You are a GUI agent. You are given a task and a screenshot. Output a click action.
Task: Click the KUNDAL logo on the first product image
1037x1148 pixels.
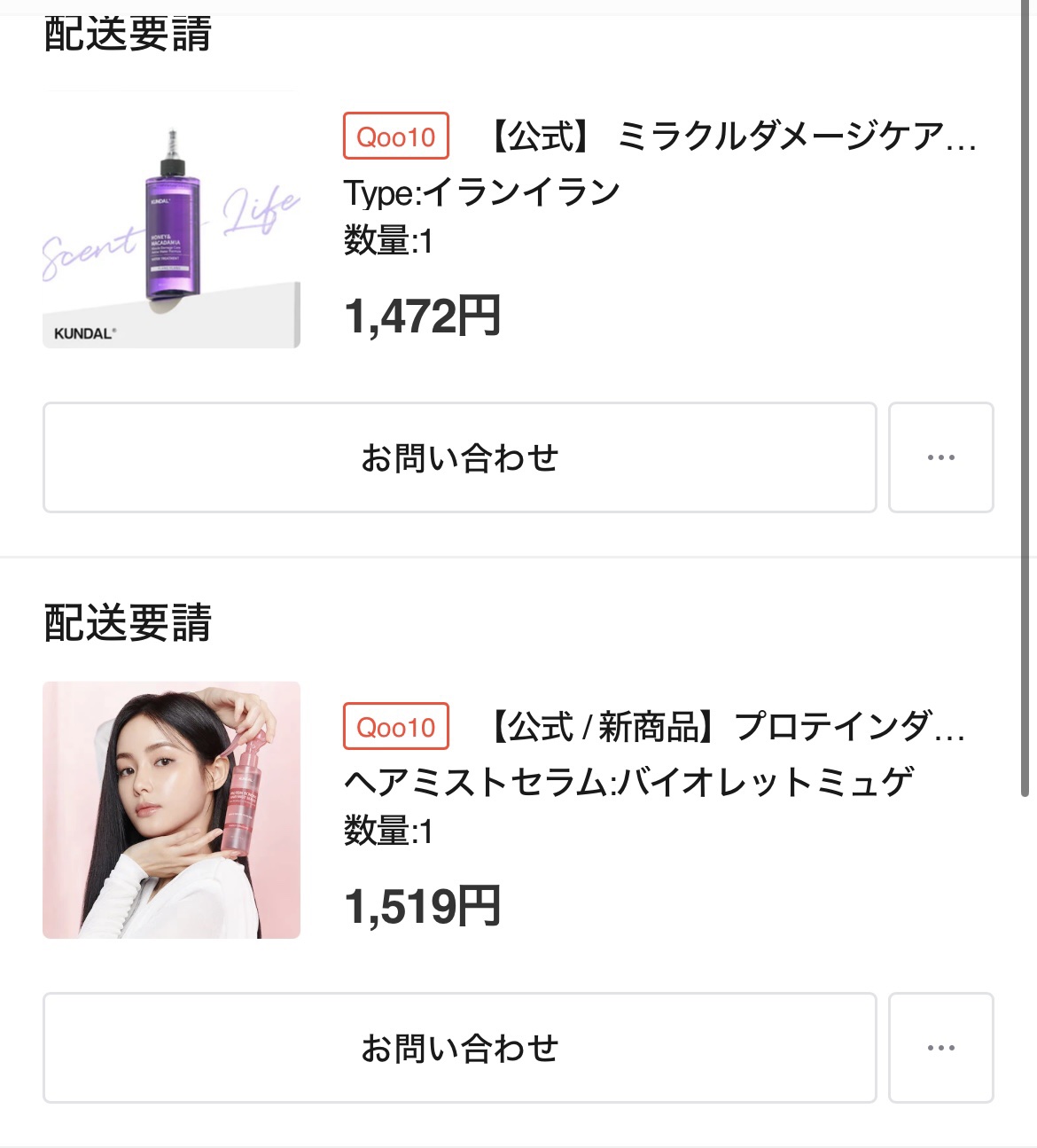(84, 334)
